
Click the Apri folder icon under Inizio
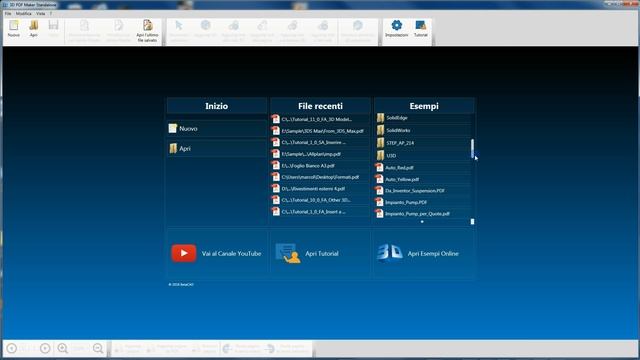point(173,148)
